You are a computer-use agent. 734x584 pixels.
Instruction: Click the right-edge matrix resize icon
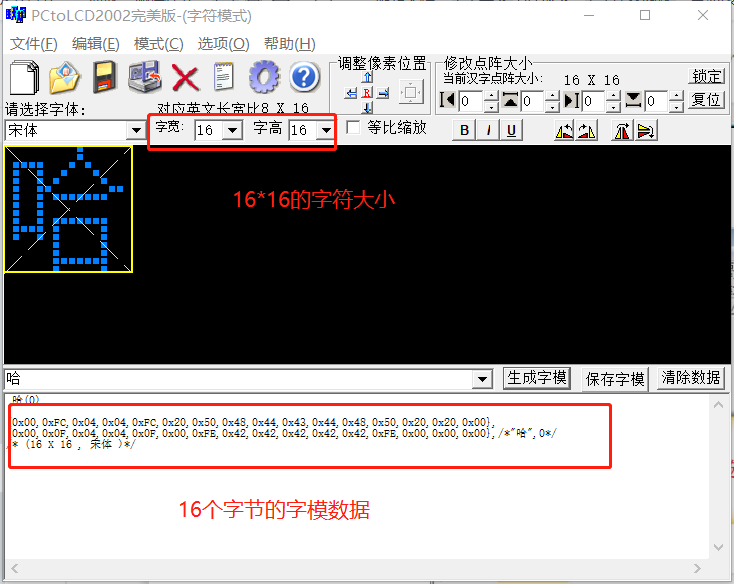[x=572, y=101]
